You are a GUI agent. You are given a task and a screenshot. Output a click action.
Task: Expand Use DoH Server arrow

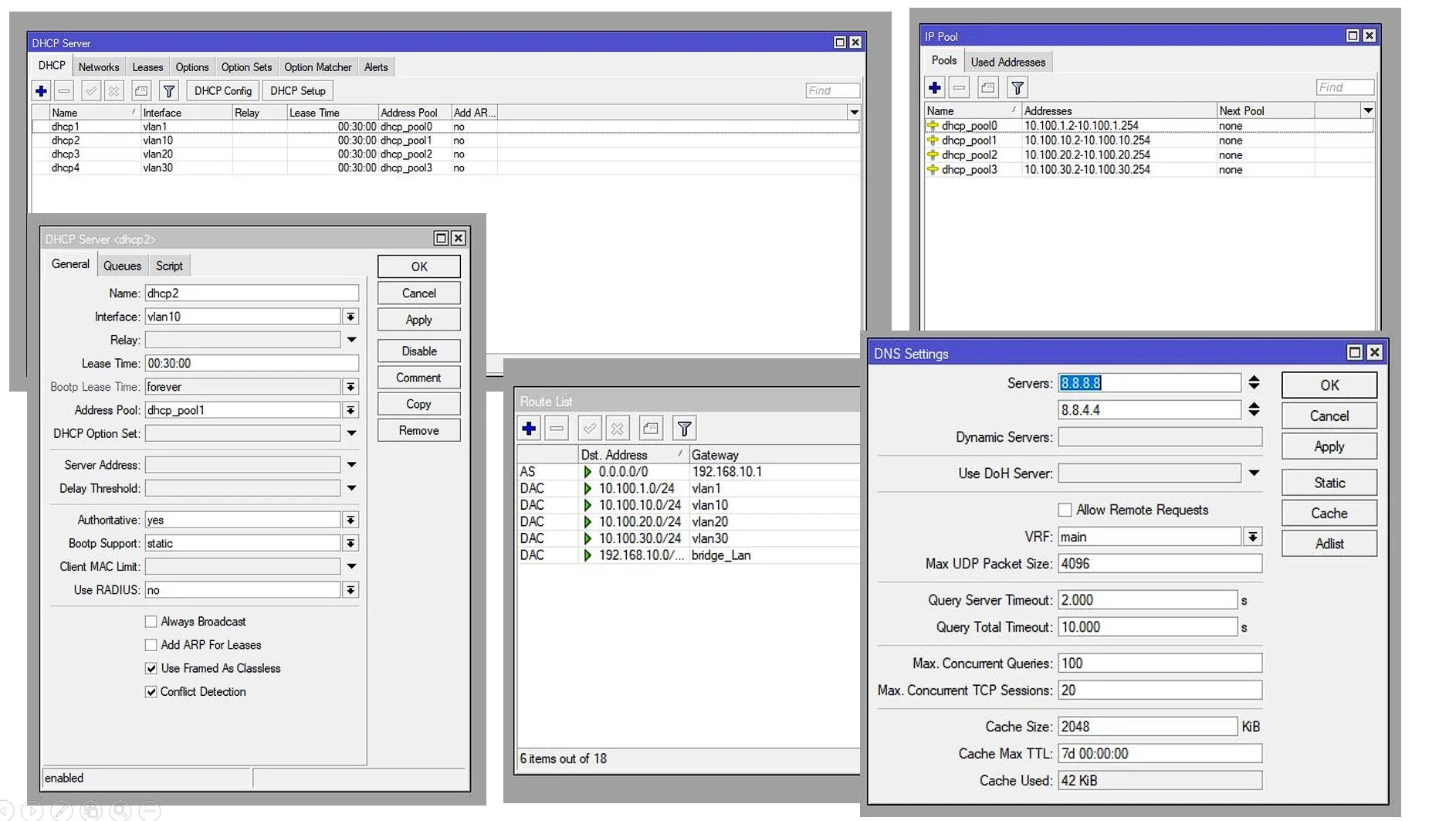pyautogui.click(x=1254, y=473)
